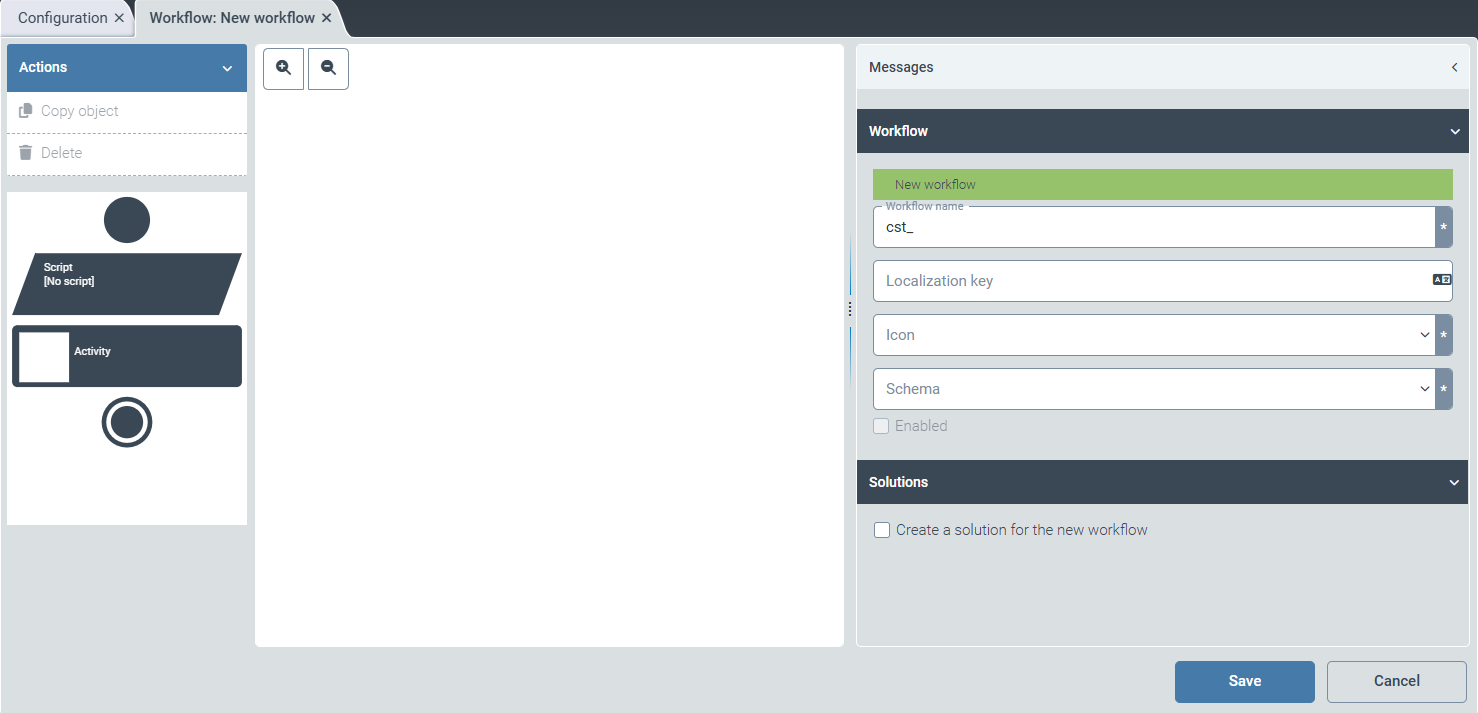Viewport: 1478px width, 713px height.
Task: Click the Copy object icon
Action: click(x=25, y=110)
